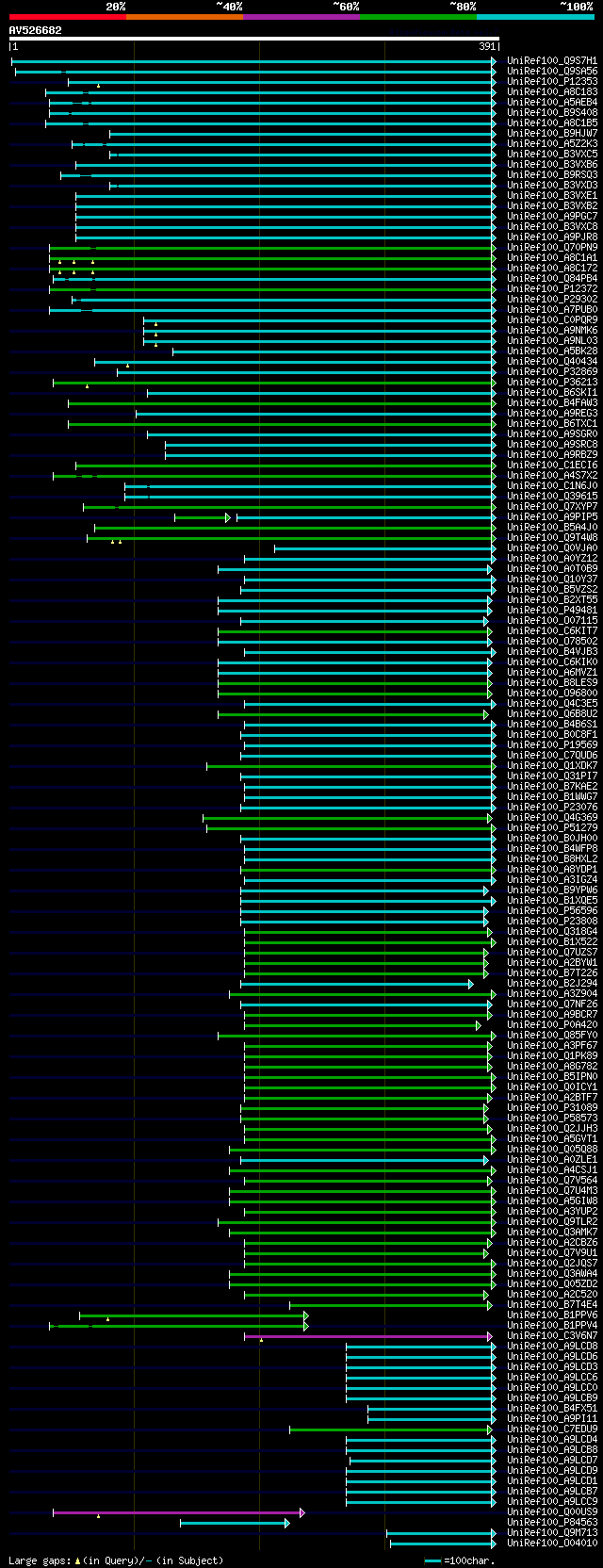Select label UniRef100_C1ECI6
The image size is (603, 1568).
(x=552, y=465)
